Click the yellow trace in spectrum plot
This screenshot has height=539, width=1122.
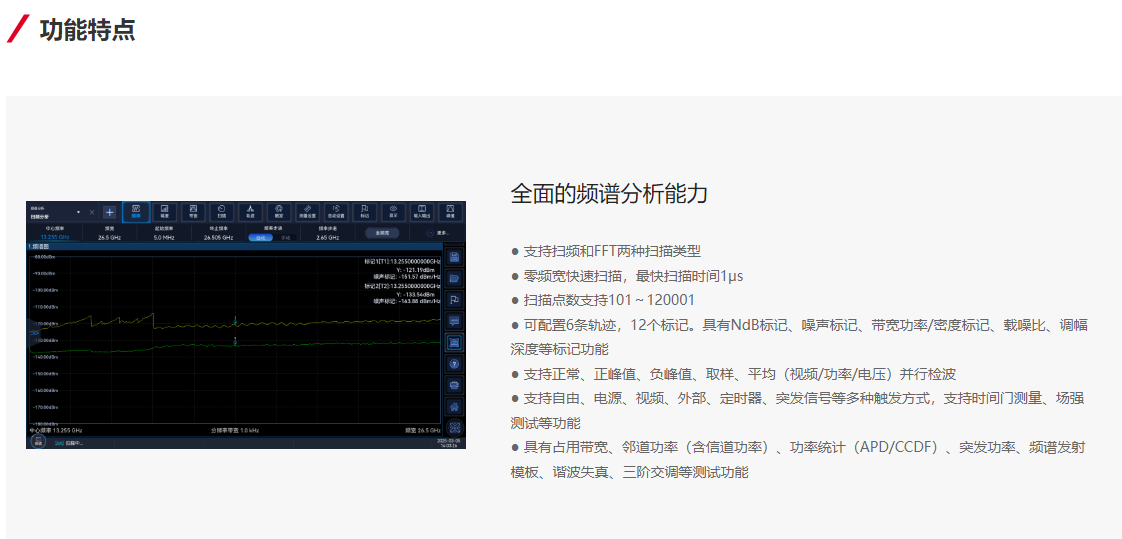[x=300, y=324]
